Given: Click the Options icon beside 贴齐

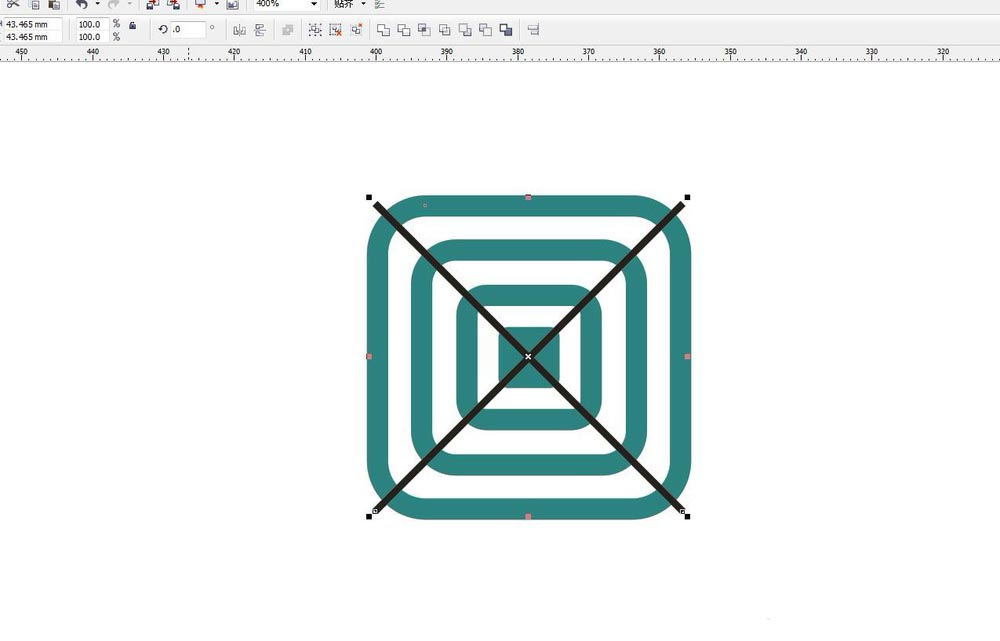Looking at the screenshot, I should coord(379,4).
